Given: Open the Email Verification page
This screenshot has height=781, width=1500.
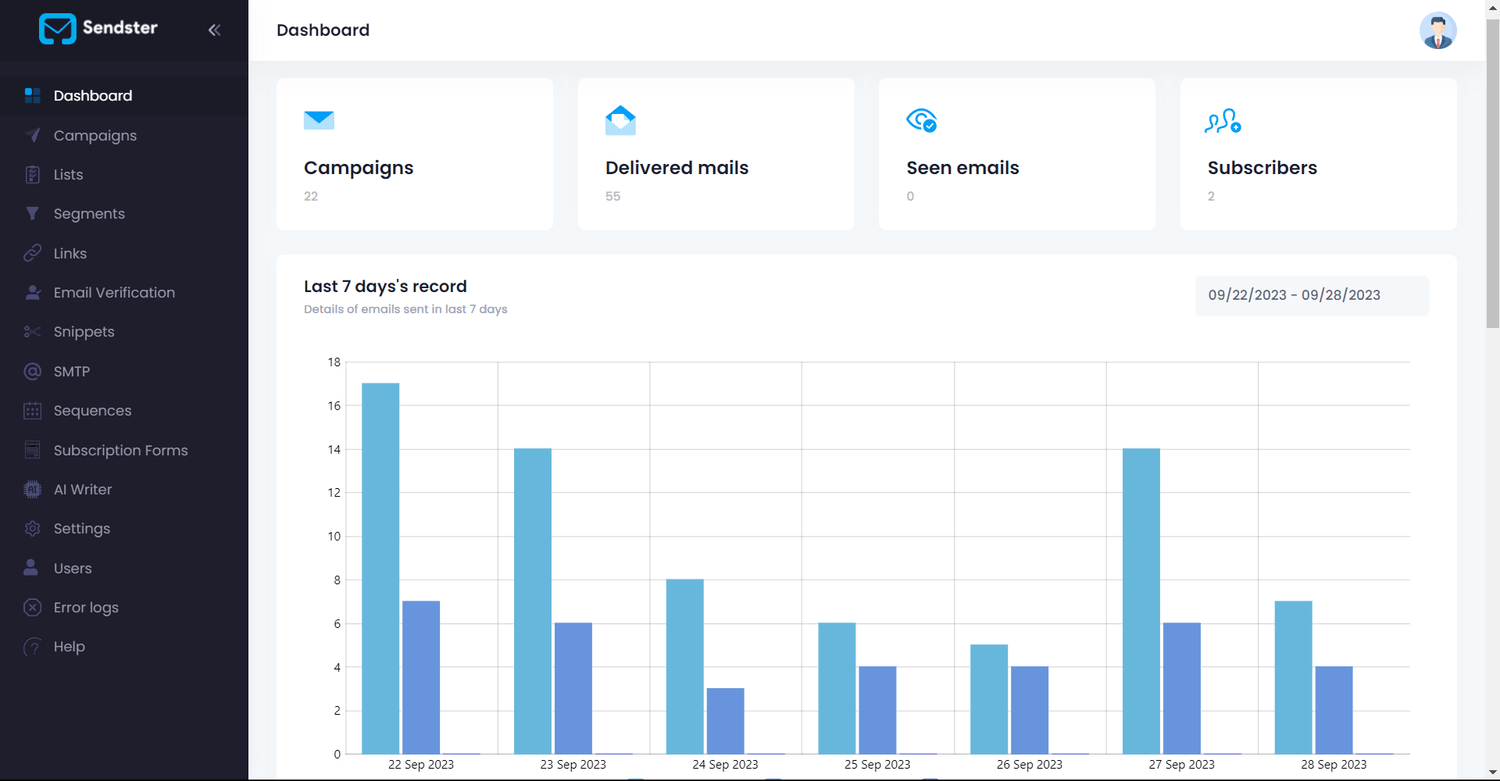Looking at the screenshot, I should [x=33, y=292].
